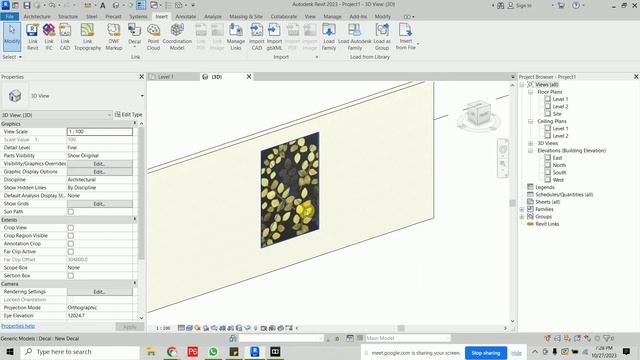Click the Properties panel vertical scrollbar
Viewport: 640px width, 360px height.
(x=141, y=193)
